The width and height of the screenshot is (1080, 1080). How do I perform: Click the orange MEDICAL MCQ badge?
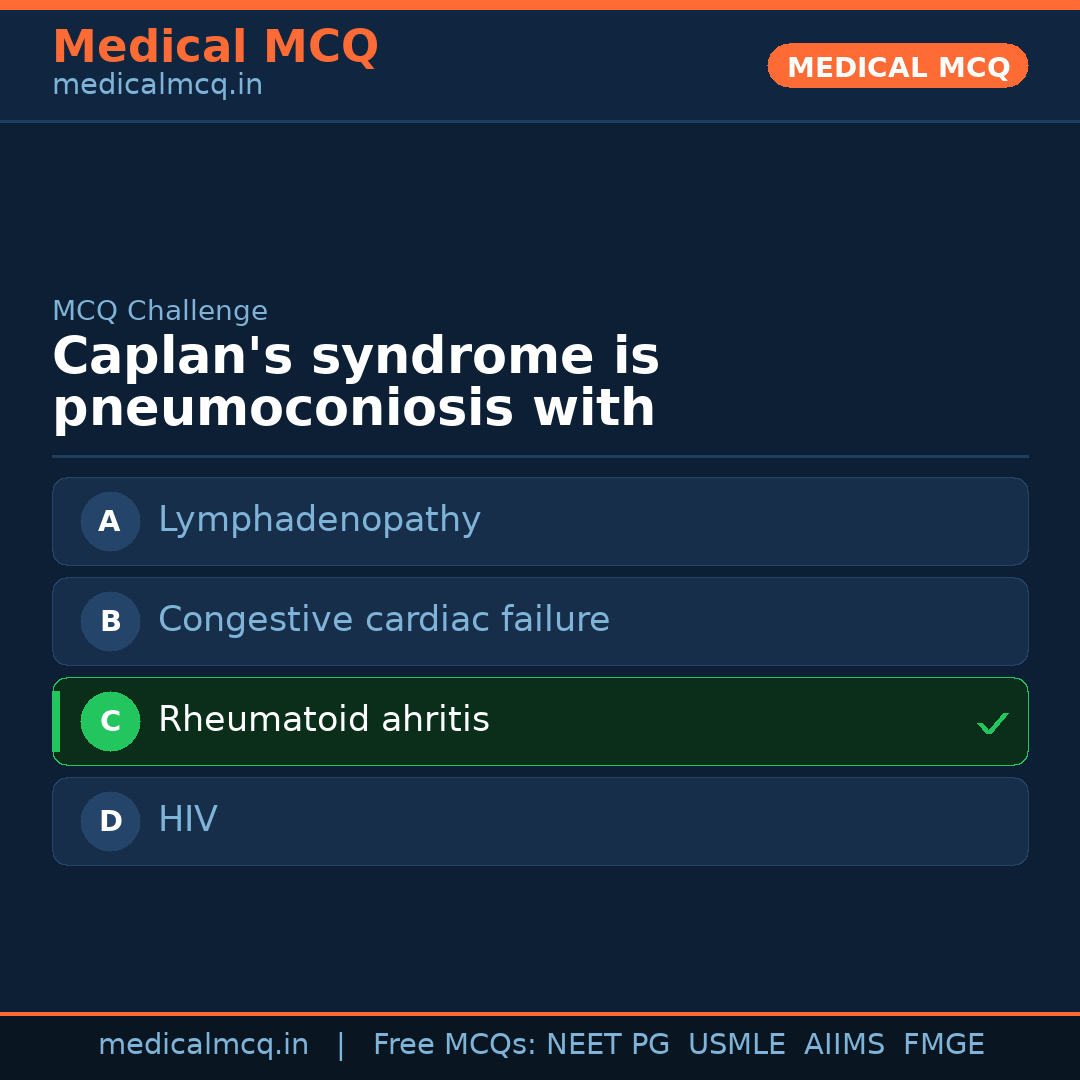tap(897, 66)
